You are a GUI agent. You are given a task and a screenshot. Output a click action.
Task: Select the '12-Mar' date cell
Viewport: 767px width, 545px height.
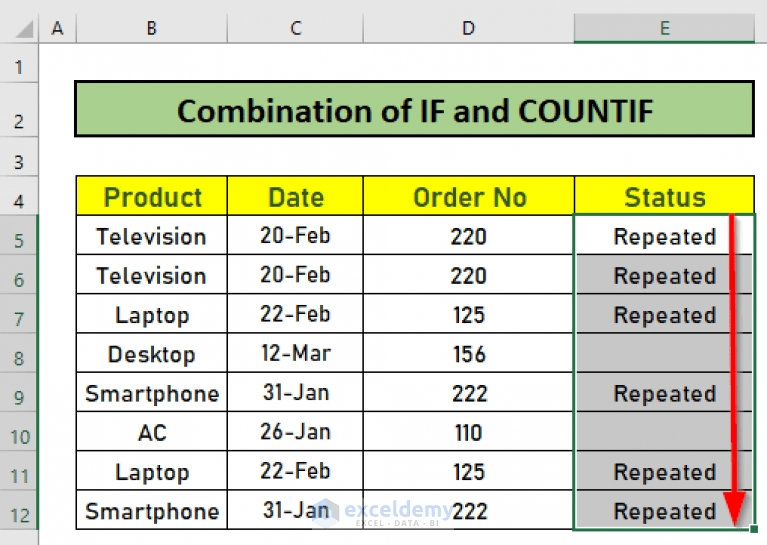tap(295, 353)
